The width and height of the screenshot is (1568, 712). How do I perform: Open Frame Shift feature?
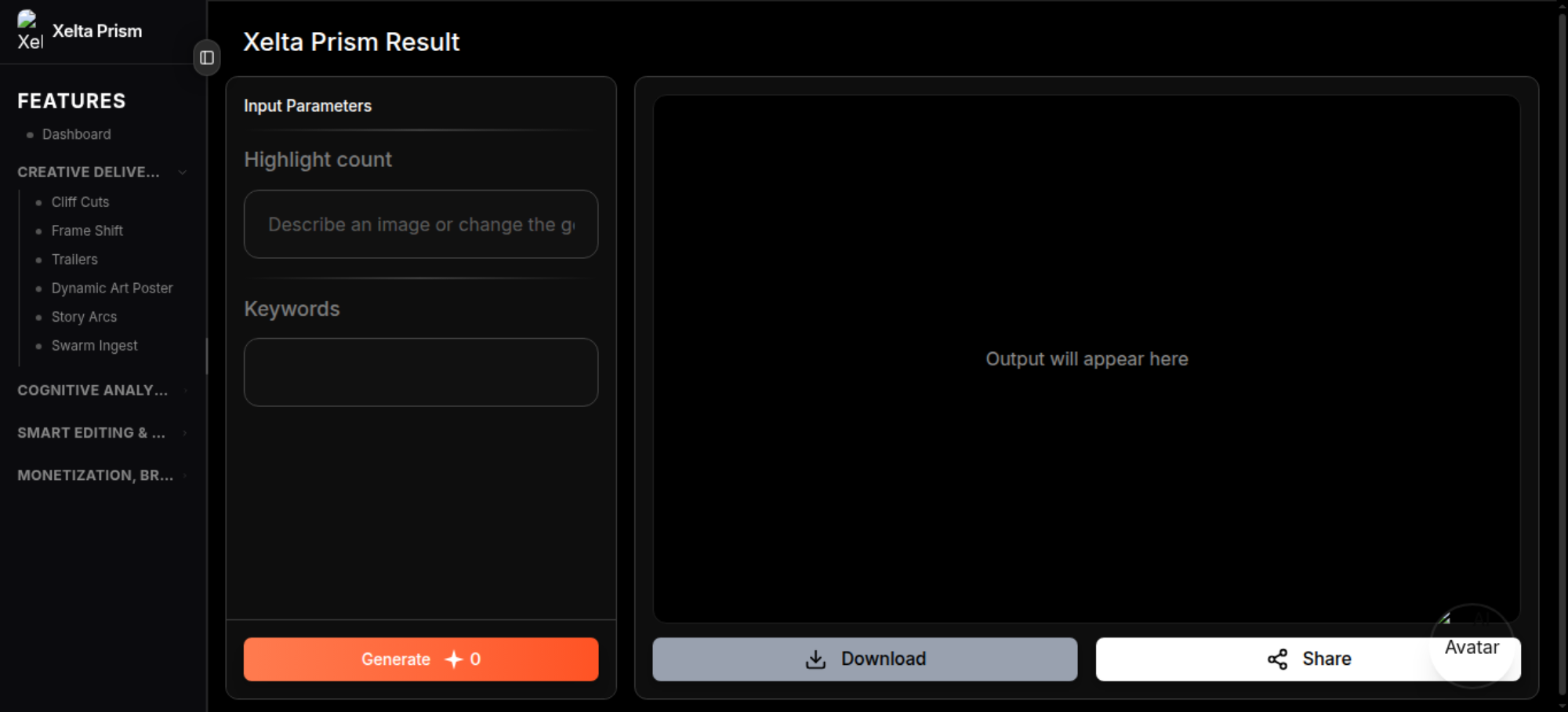click(x=87, y=231)
